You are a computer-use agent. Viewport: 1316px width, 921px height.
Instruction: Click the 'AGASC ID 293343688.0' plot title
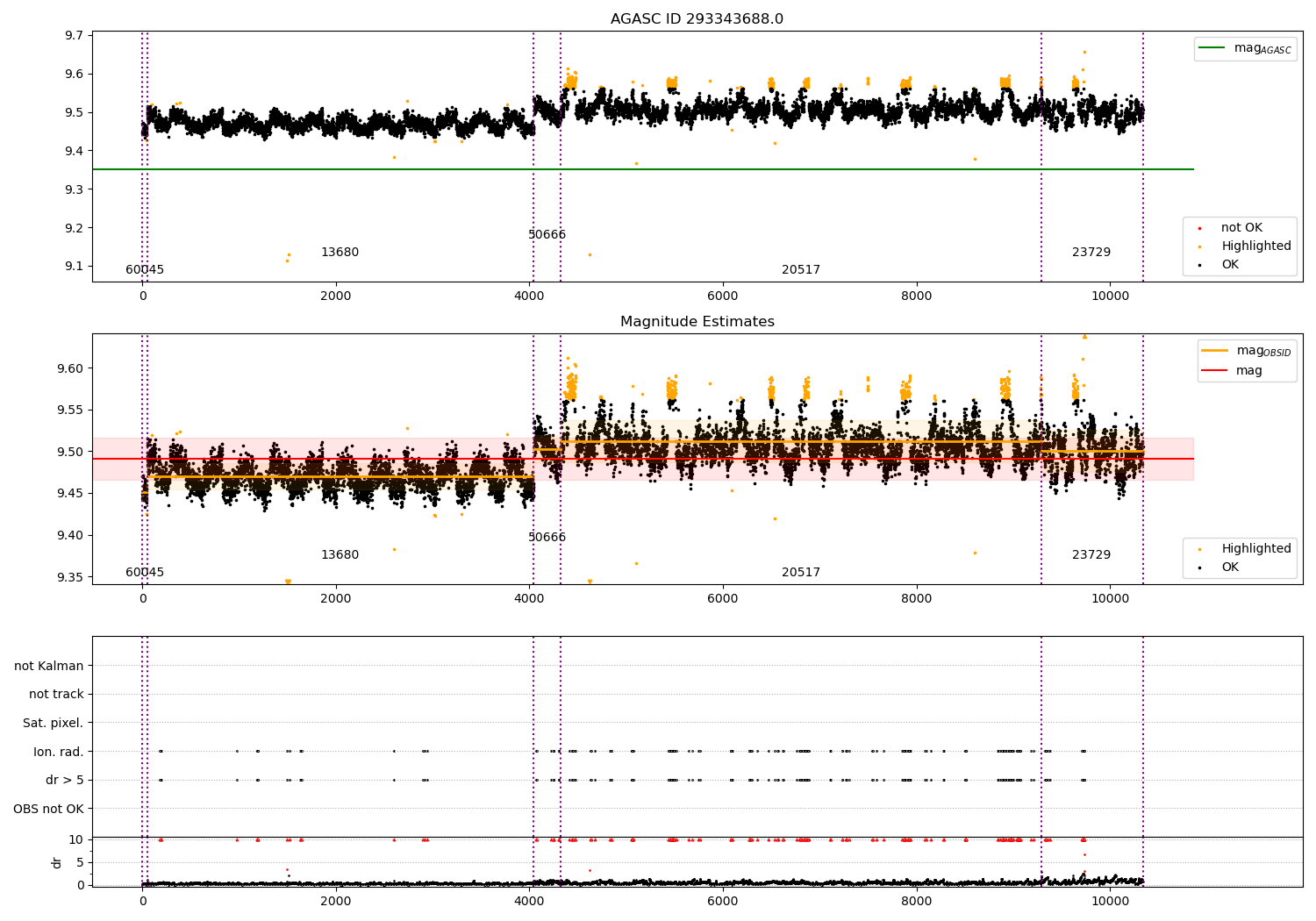tap(697, 19)
